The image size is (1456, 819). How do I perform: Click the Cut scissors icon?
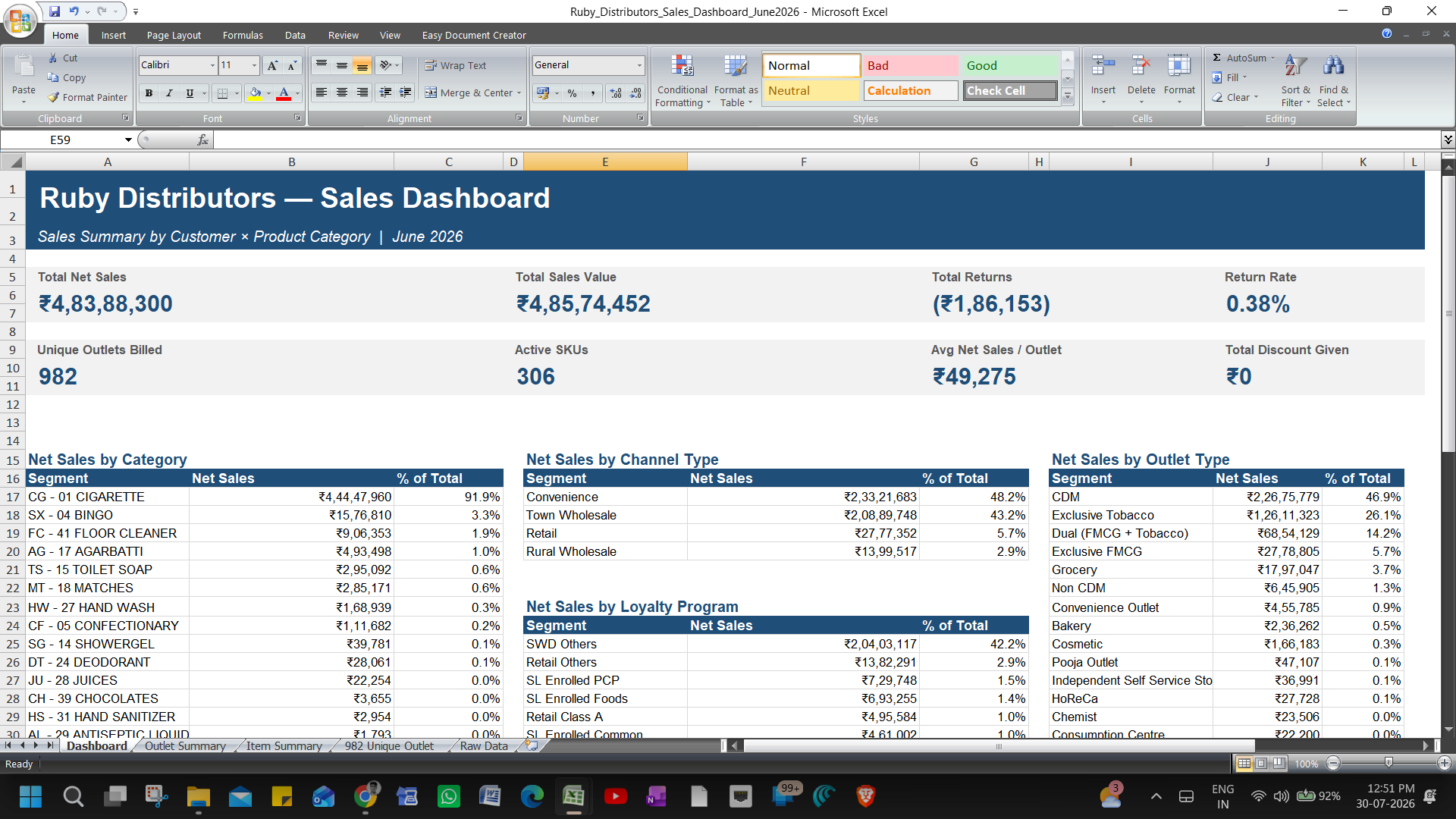pyautogui.click(x=53, y=58)
